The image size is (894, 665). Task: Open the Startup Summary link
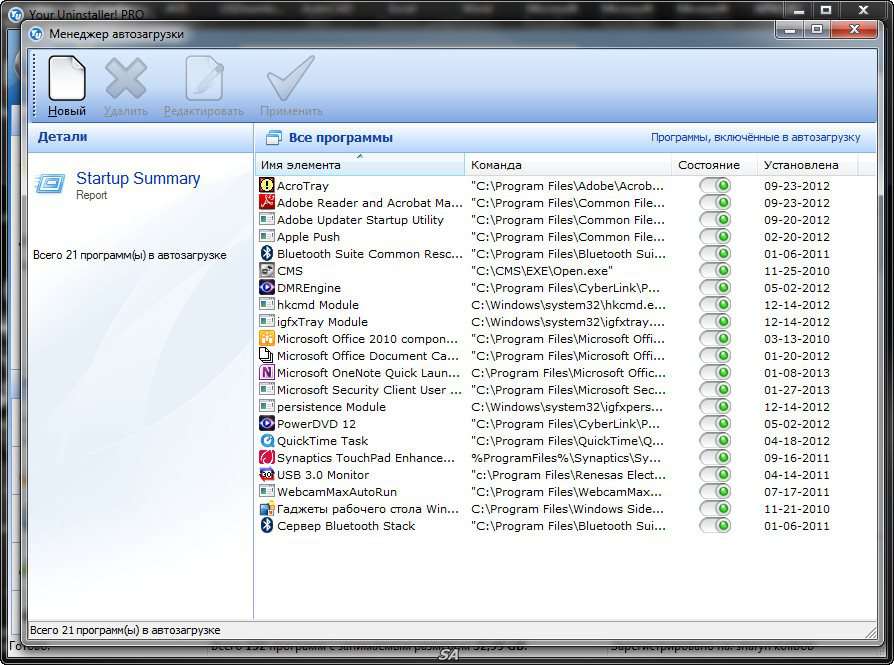(x=138, y=179)
